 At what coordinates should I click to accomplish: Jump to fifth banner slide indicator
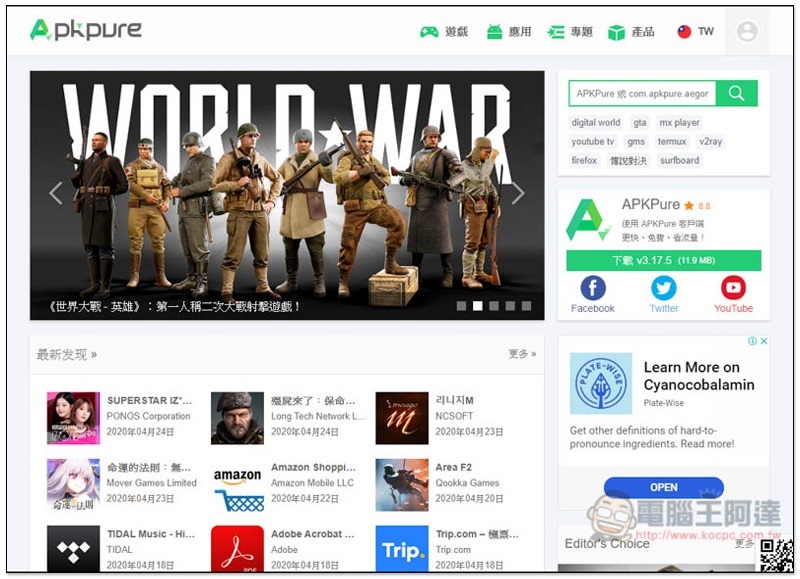coord(527,306)
